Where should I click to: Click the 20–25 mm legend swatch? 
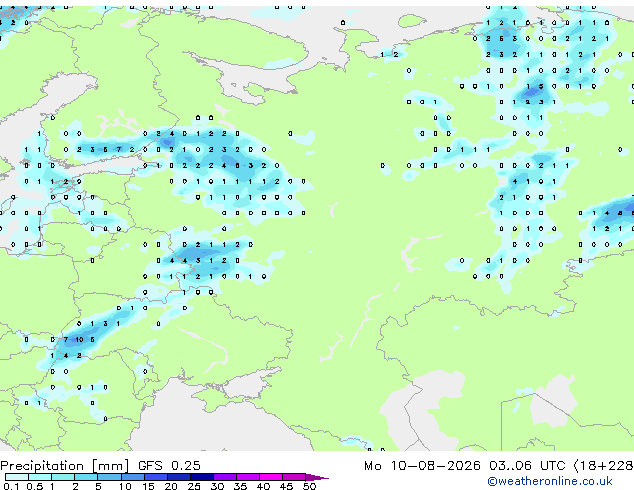[x=179, y=477]
